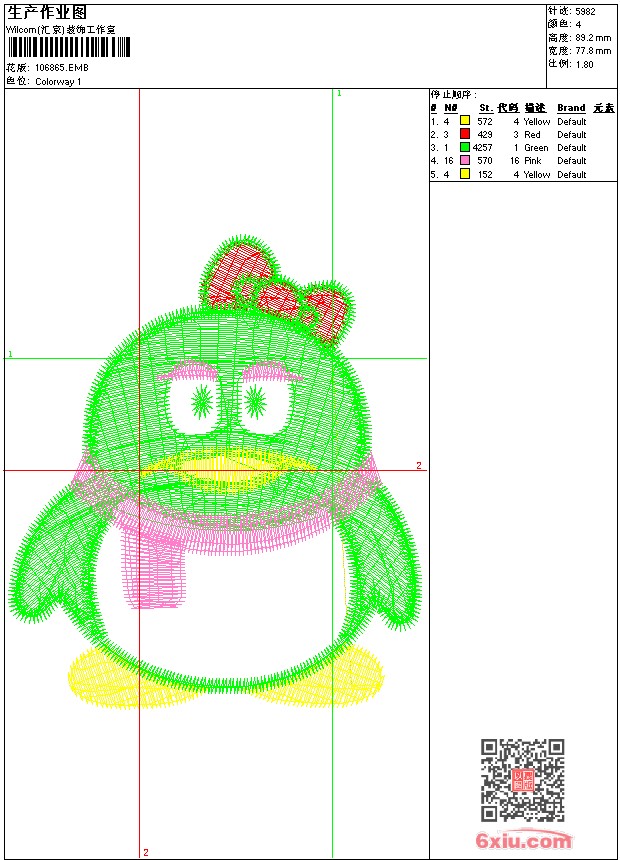Select the width value '77.8 mm'
The width and height of the screenshot is (620, 860).
(x=593, y=51)
